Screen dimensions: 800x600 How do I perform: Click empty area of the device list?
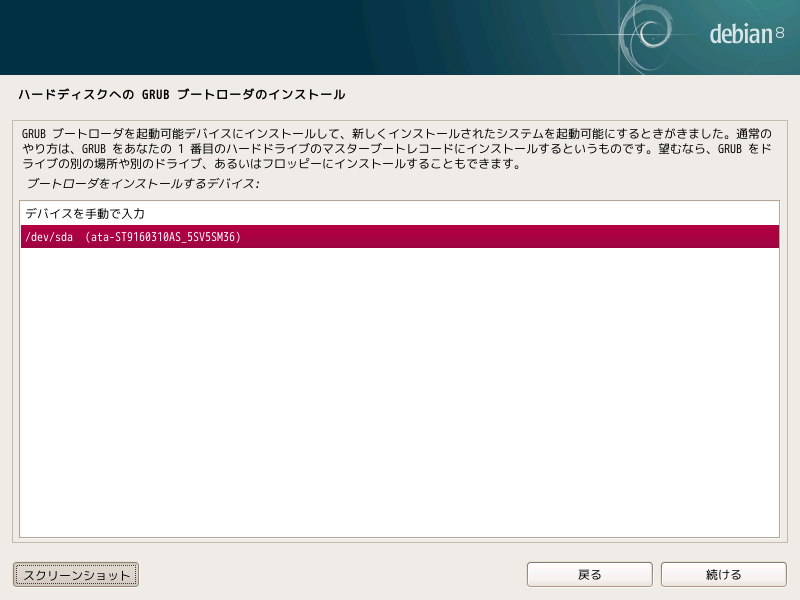400,400
